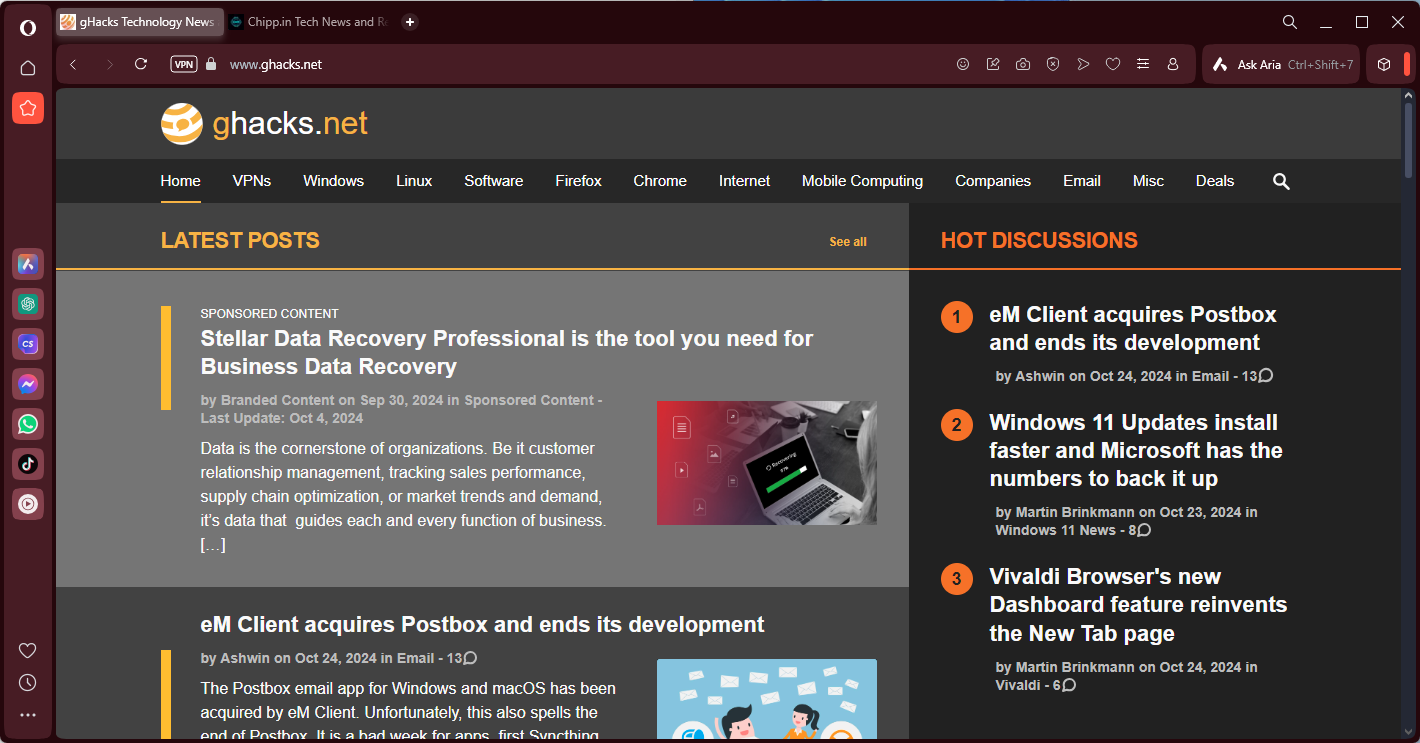Open Easy Setup sliders icon
The width and height of the screenshot is (1420, 743).
1143,64
